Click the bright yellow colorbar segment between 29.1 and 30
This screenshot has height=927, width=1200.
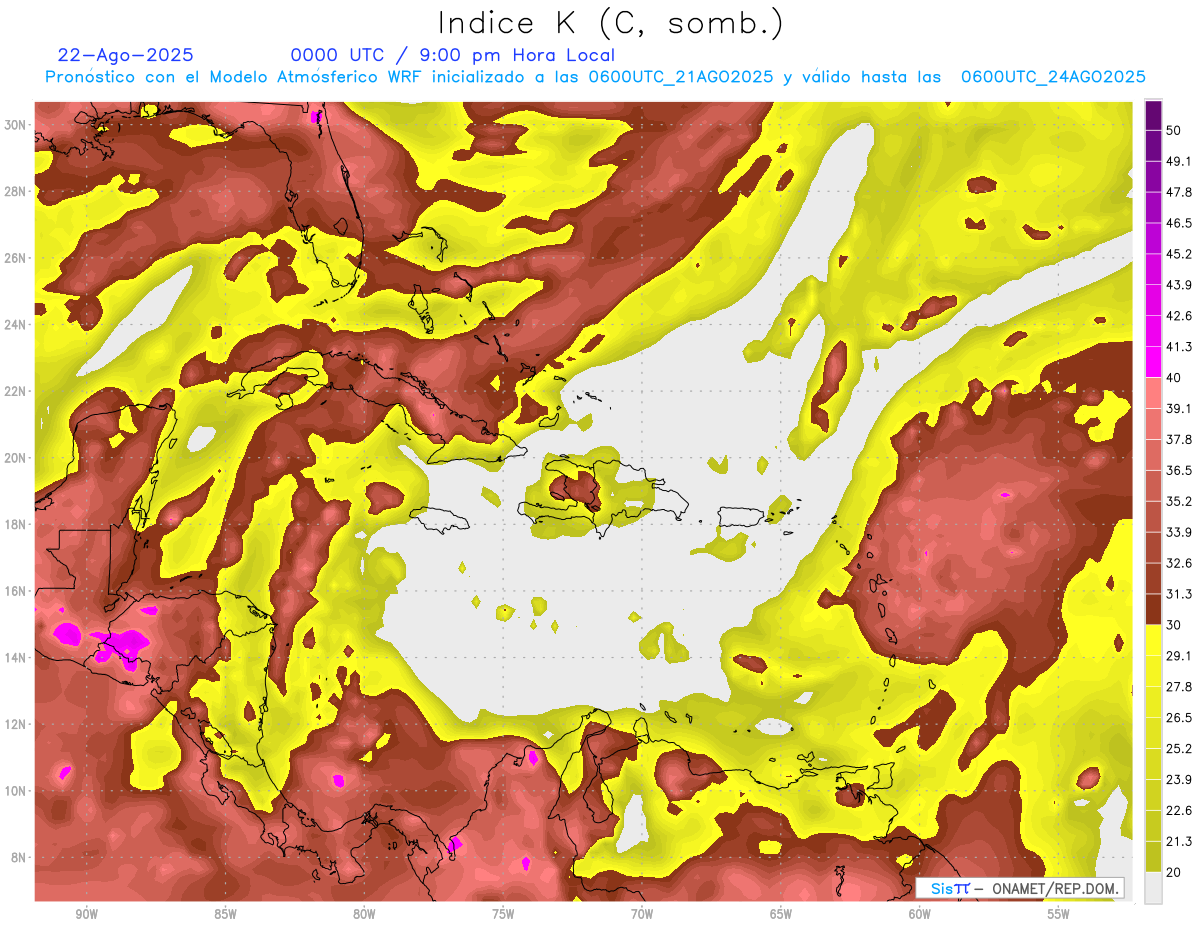pos(1153,641)
